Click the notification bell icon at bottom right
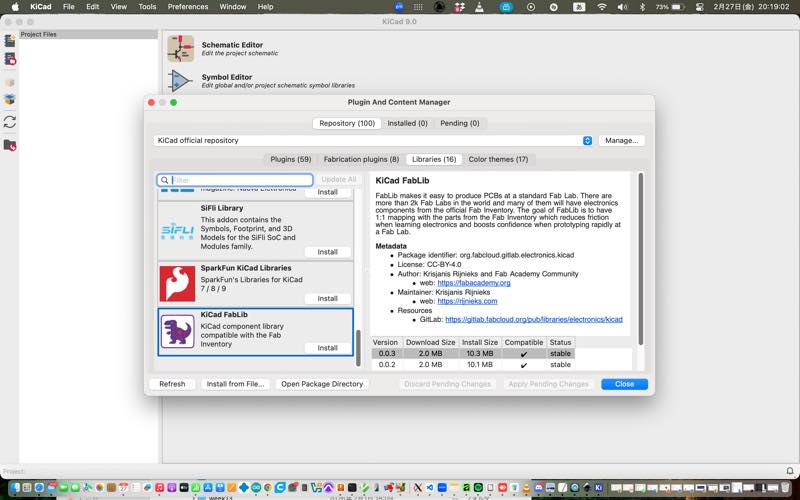800x500 pixels. (790, 471)
